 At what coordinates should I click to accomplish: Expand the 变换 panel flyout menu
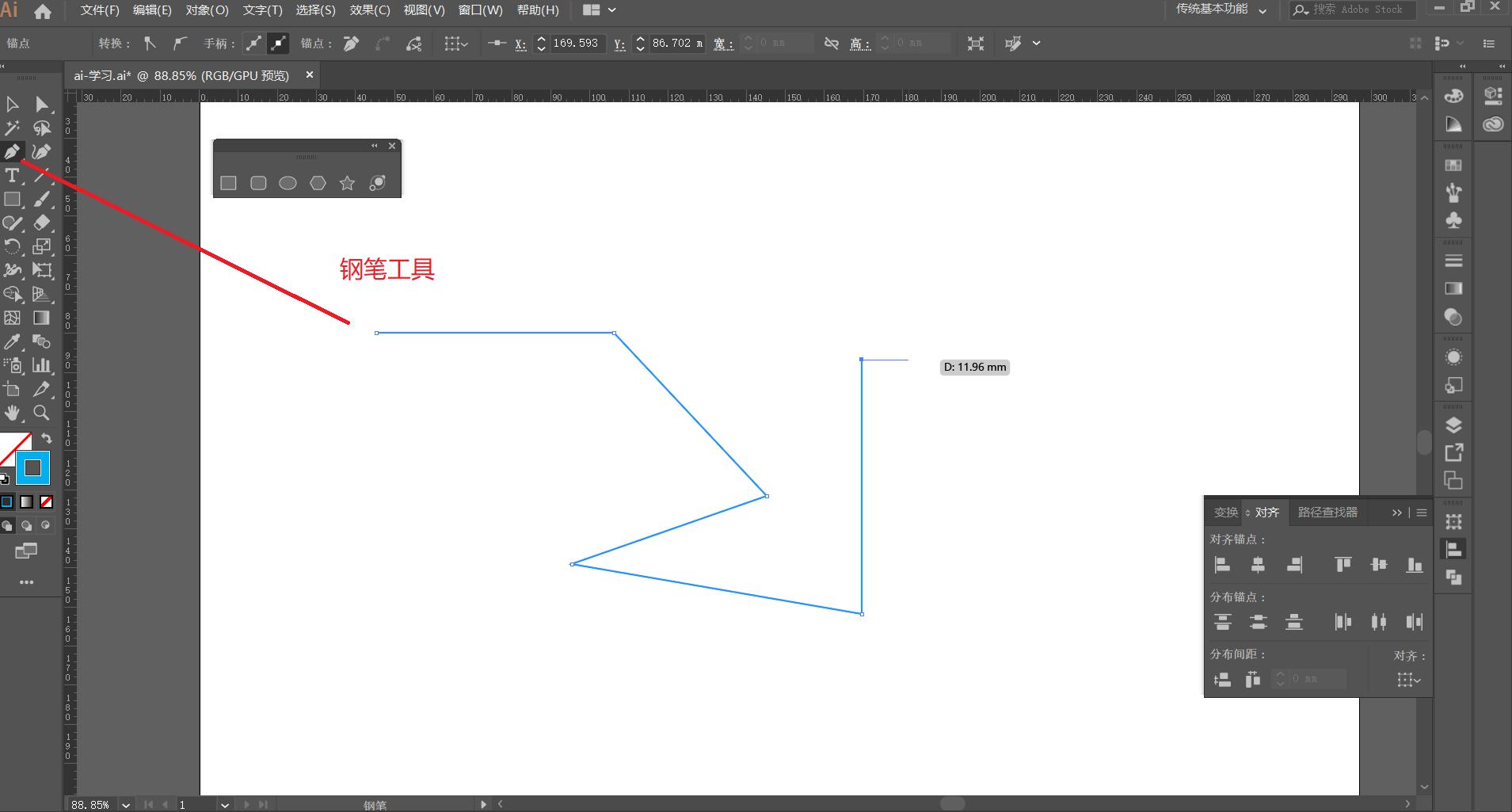click(x=1422, y=513)
